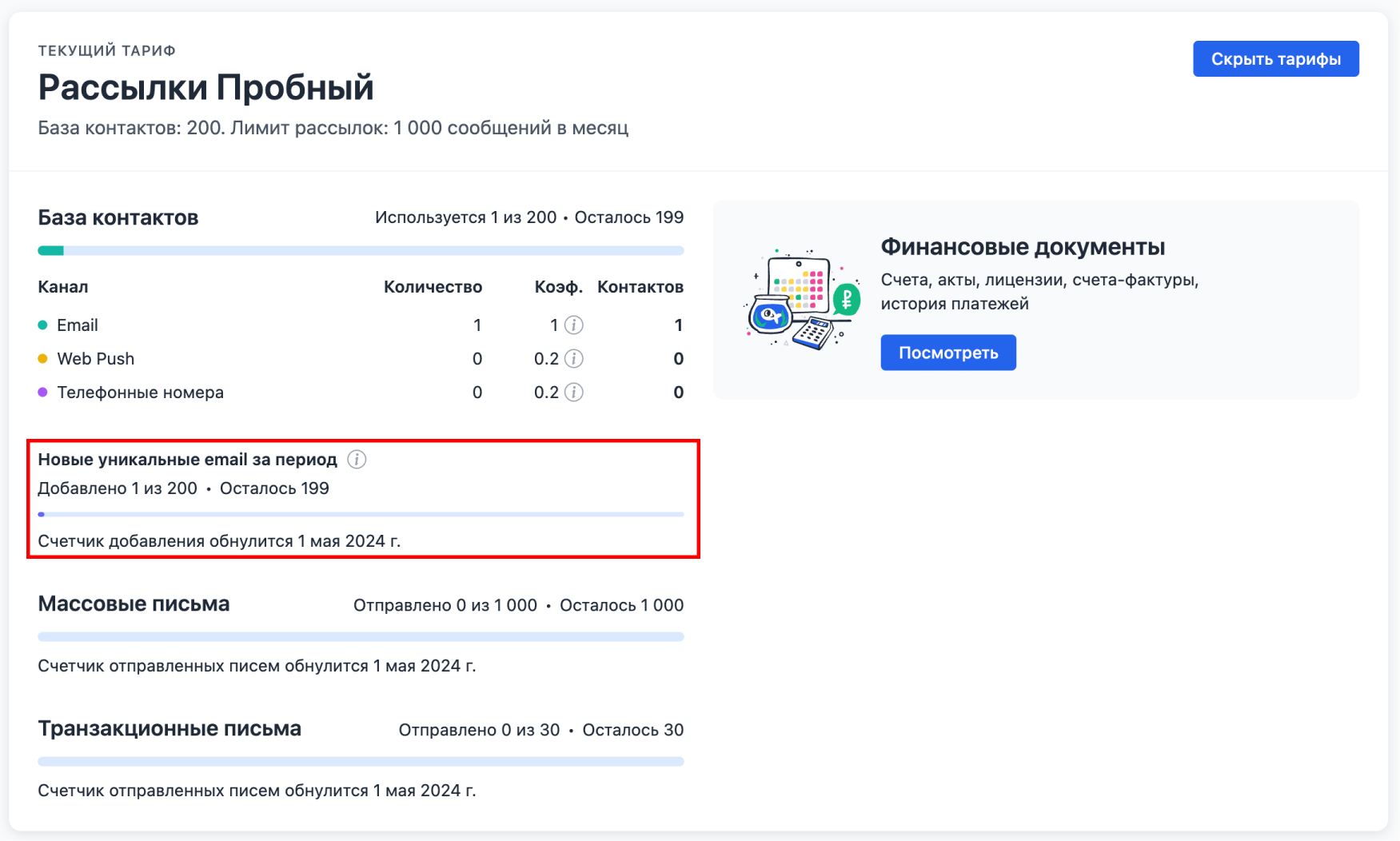The height and width of the screenshot is (841, 1400).
Task: Click the yellow dot beside Web Push
Action: pos(43,359)
